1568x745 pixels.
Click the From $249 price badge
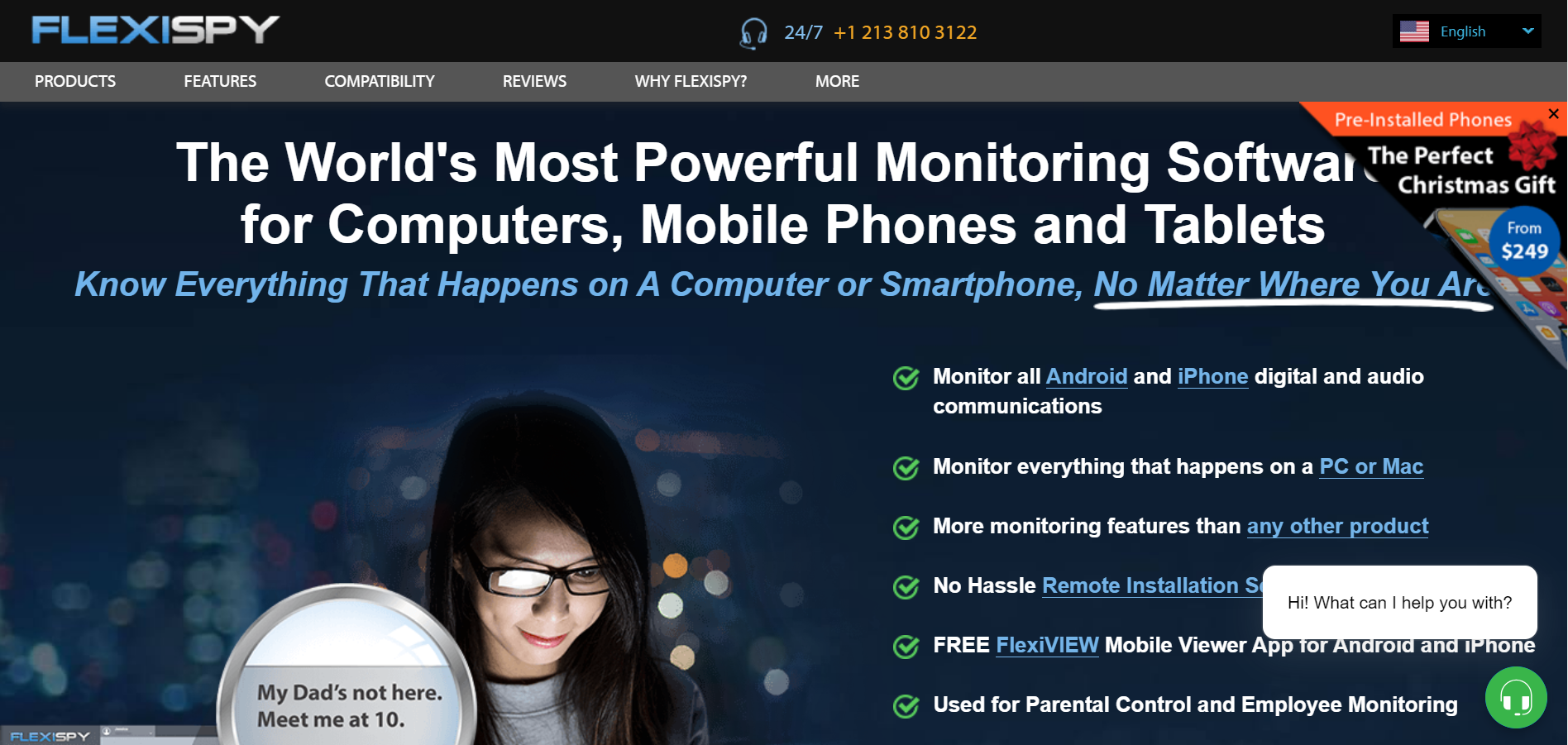pyautogui.click(x=1524, y=241)
